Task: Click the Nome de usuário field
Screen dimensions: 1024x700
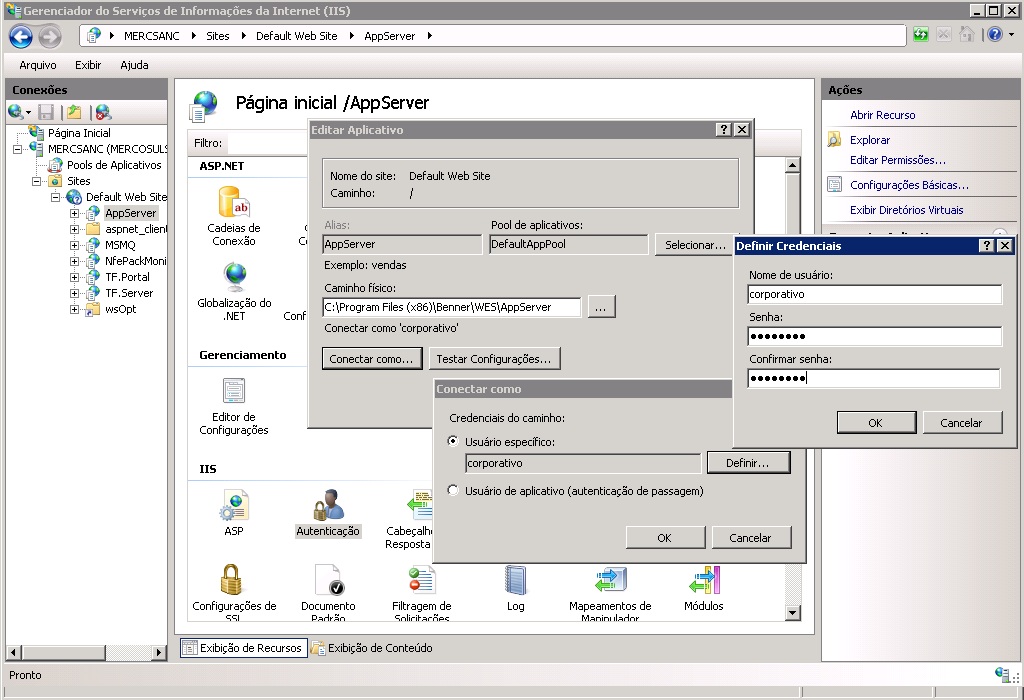Action: [x=874, y=295]
